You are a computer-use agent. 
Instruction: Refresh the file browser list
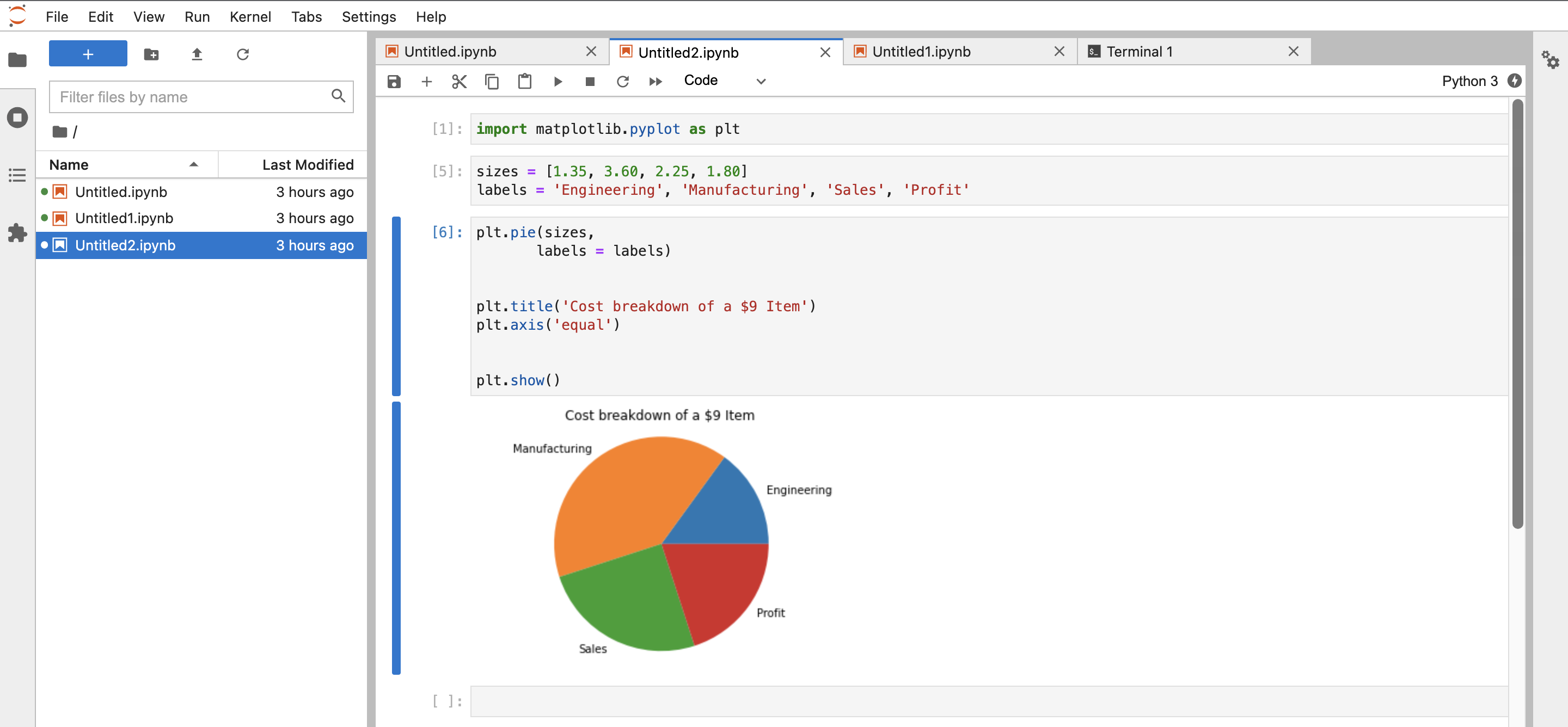[x=243, y=54]
